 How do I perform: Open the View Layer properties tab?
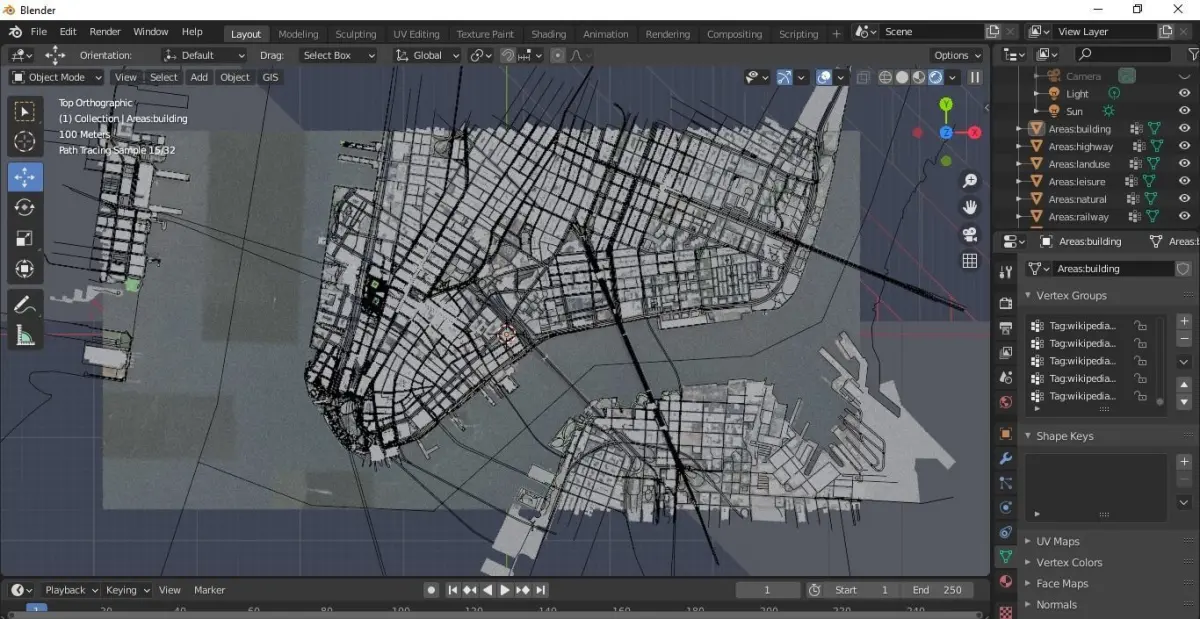click(x=1006, y=353)
